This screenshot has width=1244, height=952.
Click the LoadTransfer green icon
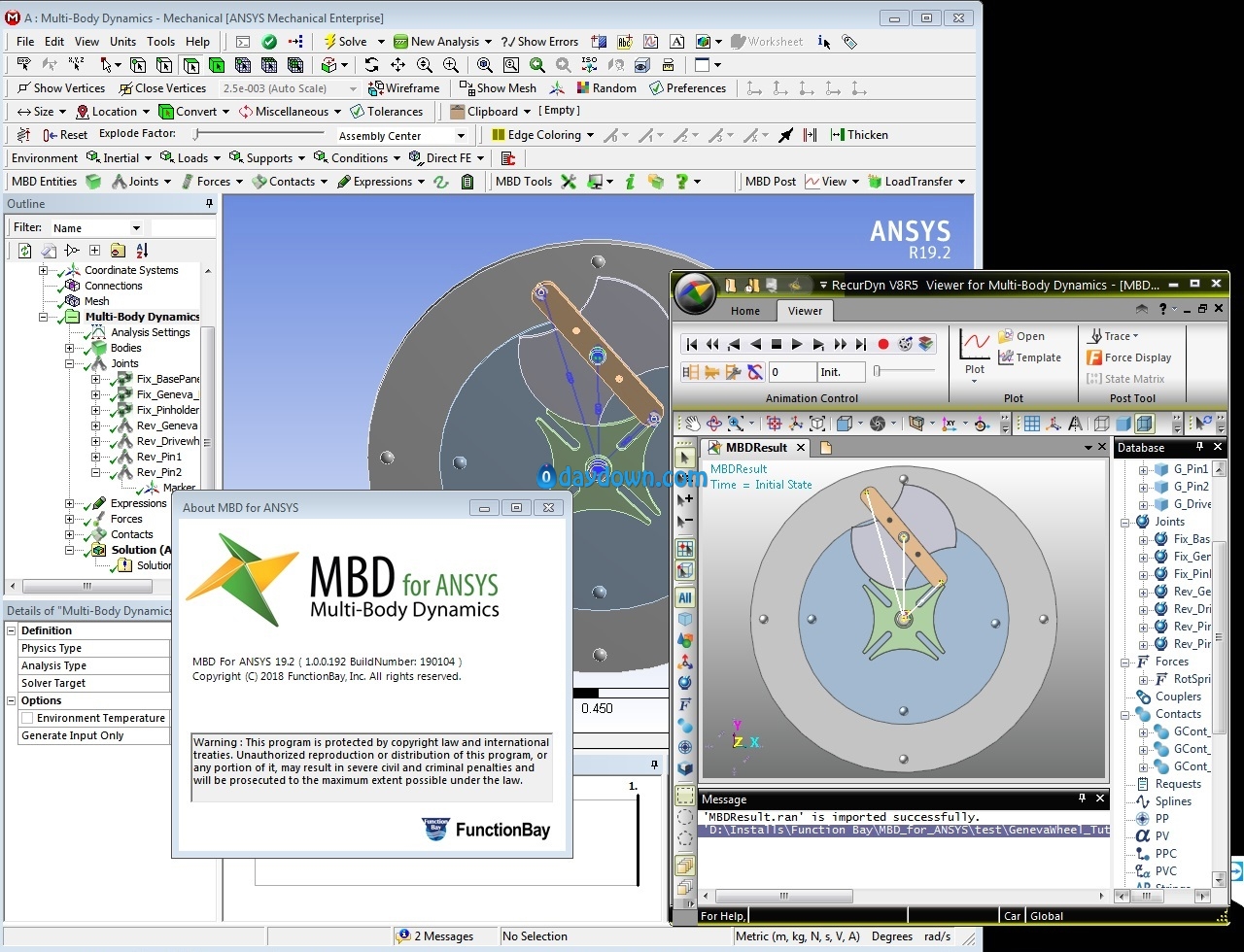tap(875, 182)
